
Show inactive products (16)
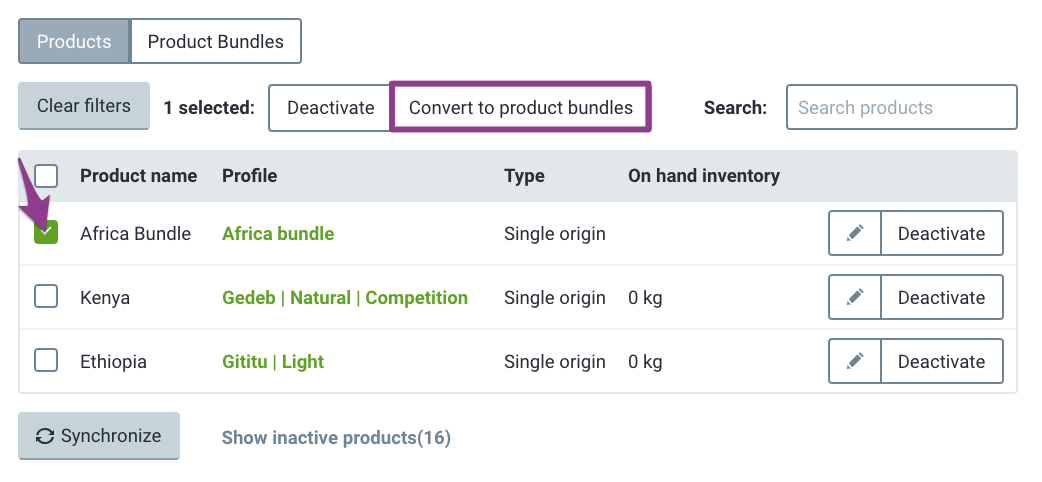(336, 437)
